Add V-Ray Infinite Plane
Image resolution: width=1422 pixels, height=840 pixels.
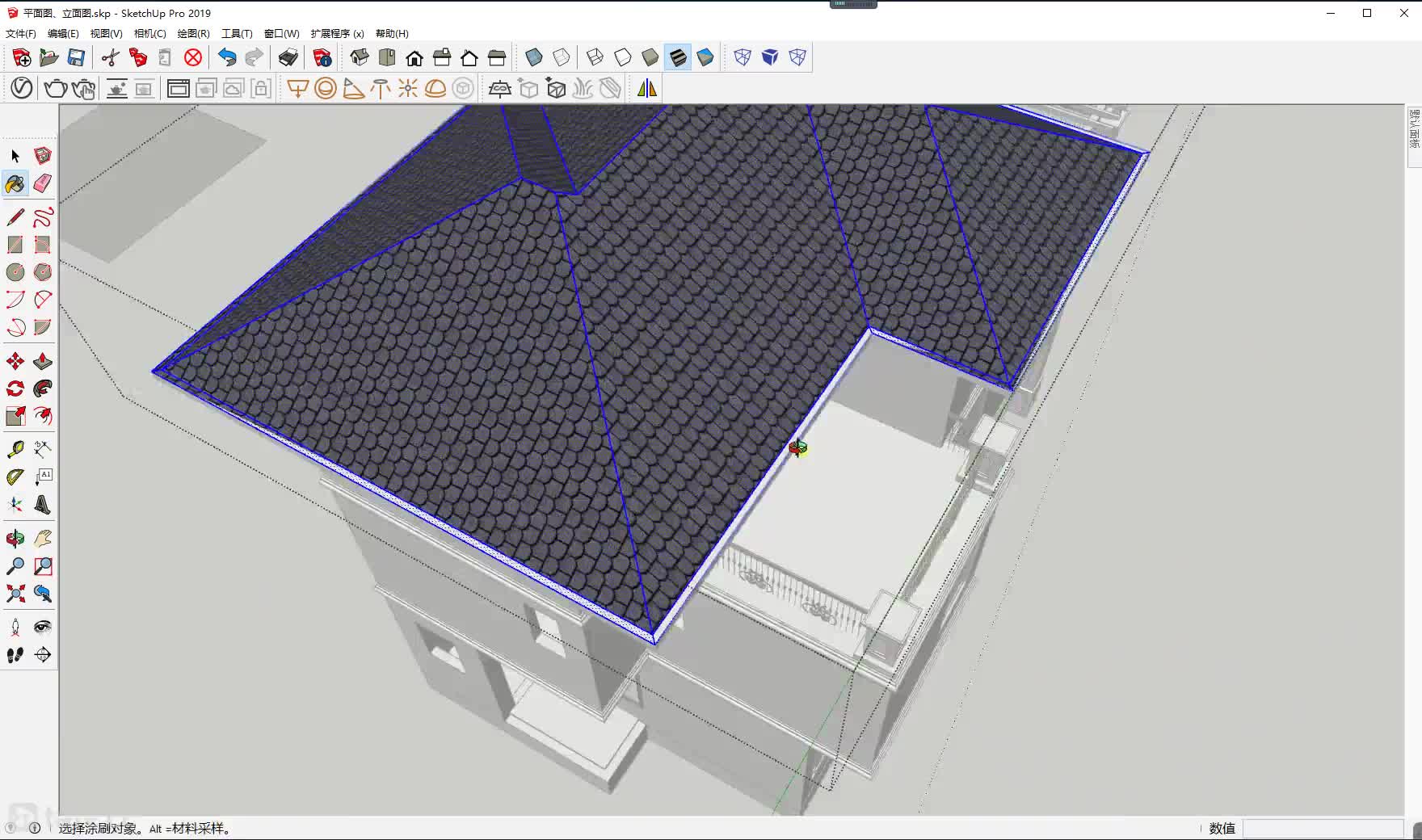coord(500,88)
